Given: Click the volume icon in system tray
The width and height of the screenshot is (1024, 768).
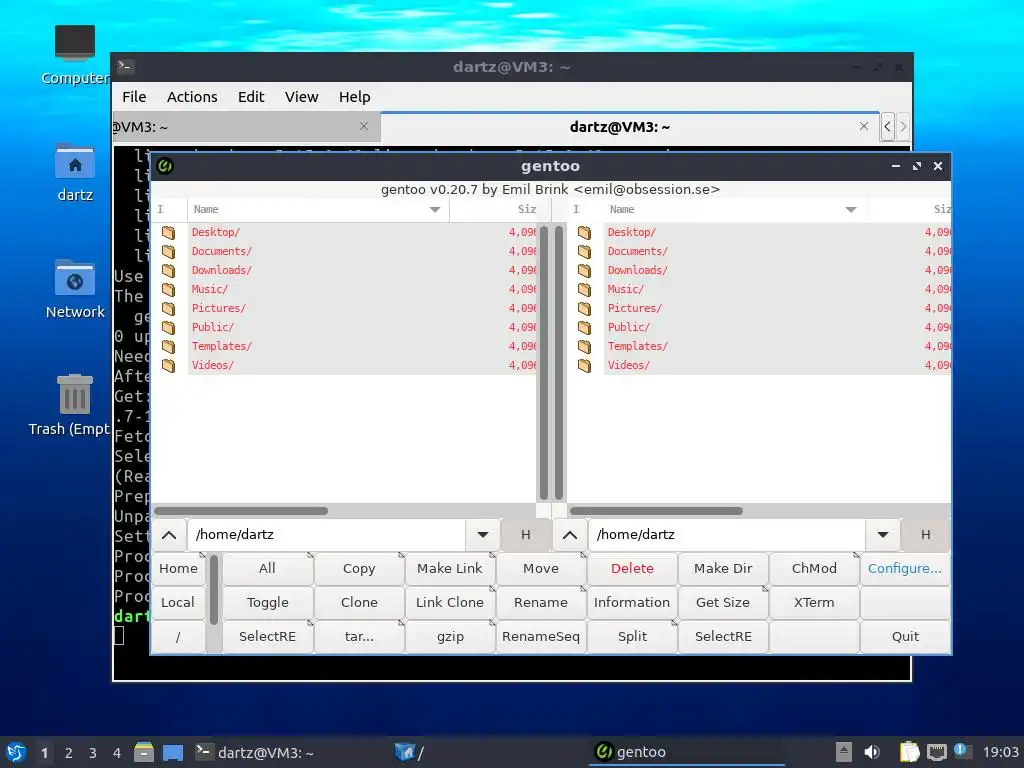Looking at the screenshot, I should point(872,752).
